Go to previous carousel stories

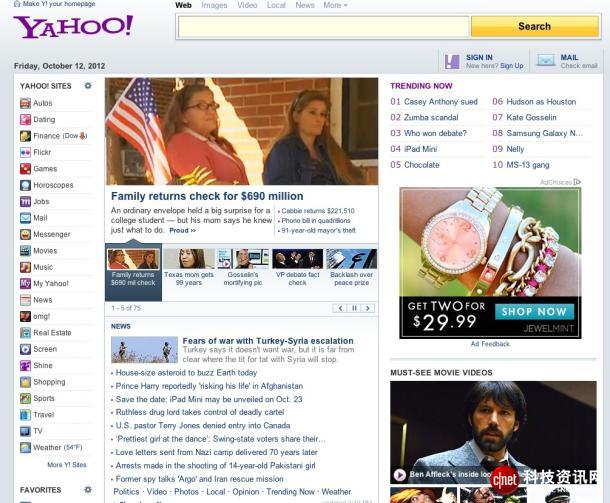pyautogui.click(x=340, y=308)
